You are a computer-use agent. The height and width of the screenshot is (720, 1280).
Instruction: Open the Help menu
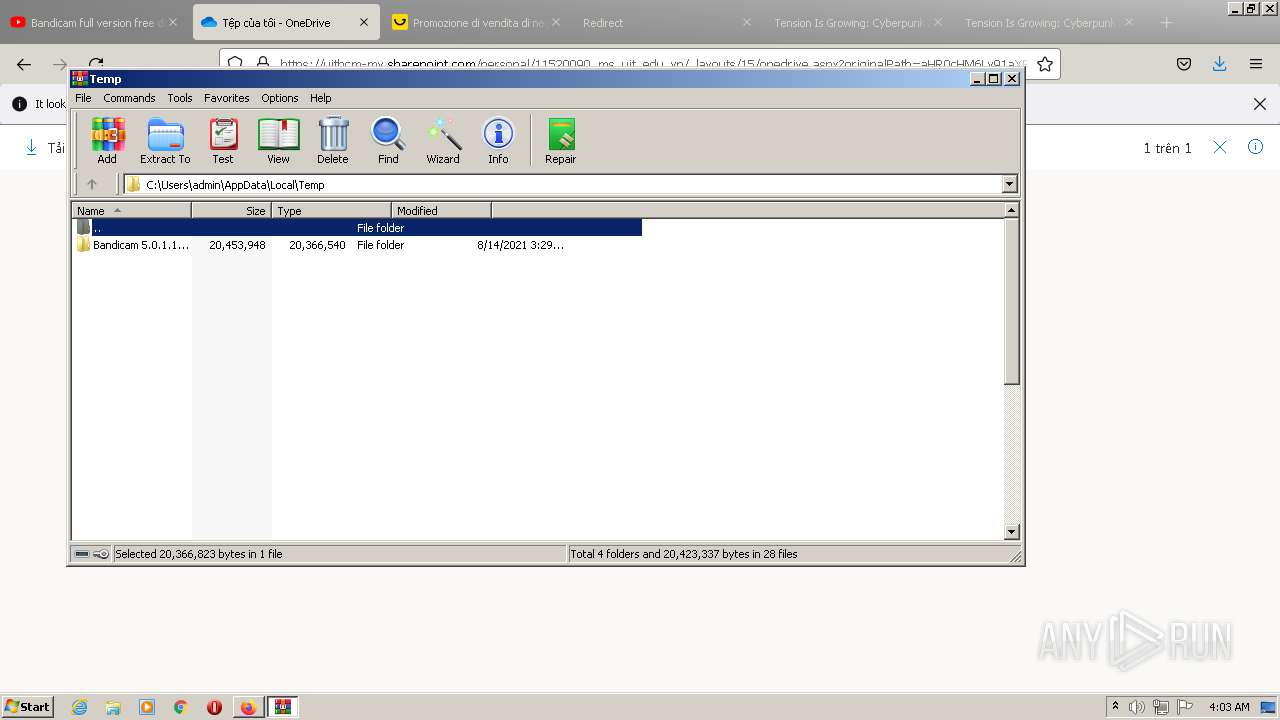tap(321, 98)
